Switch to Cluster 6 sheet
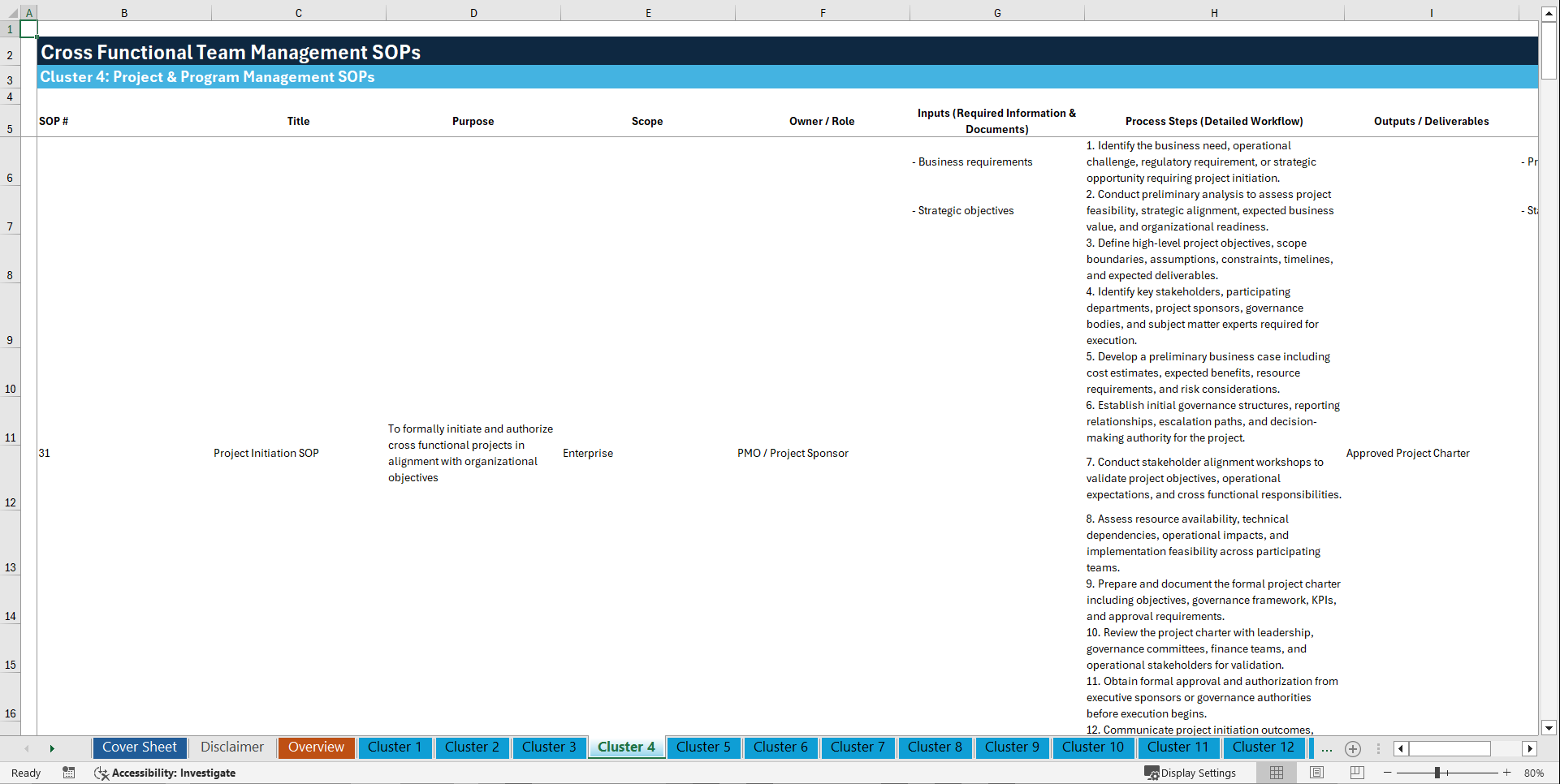 pyautogui.click(x=780, y=747)
